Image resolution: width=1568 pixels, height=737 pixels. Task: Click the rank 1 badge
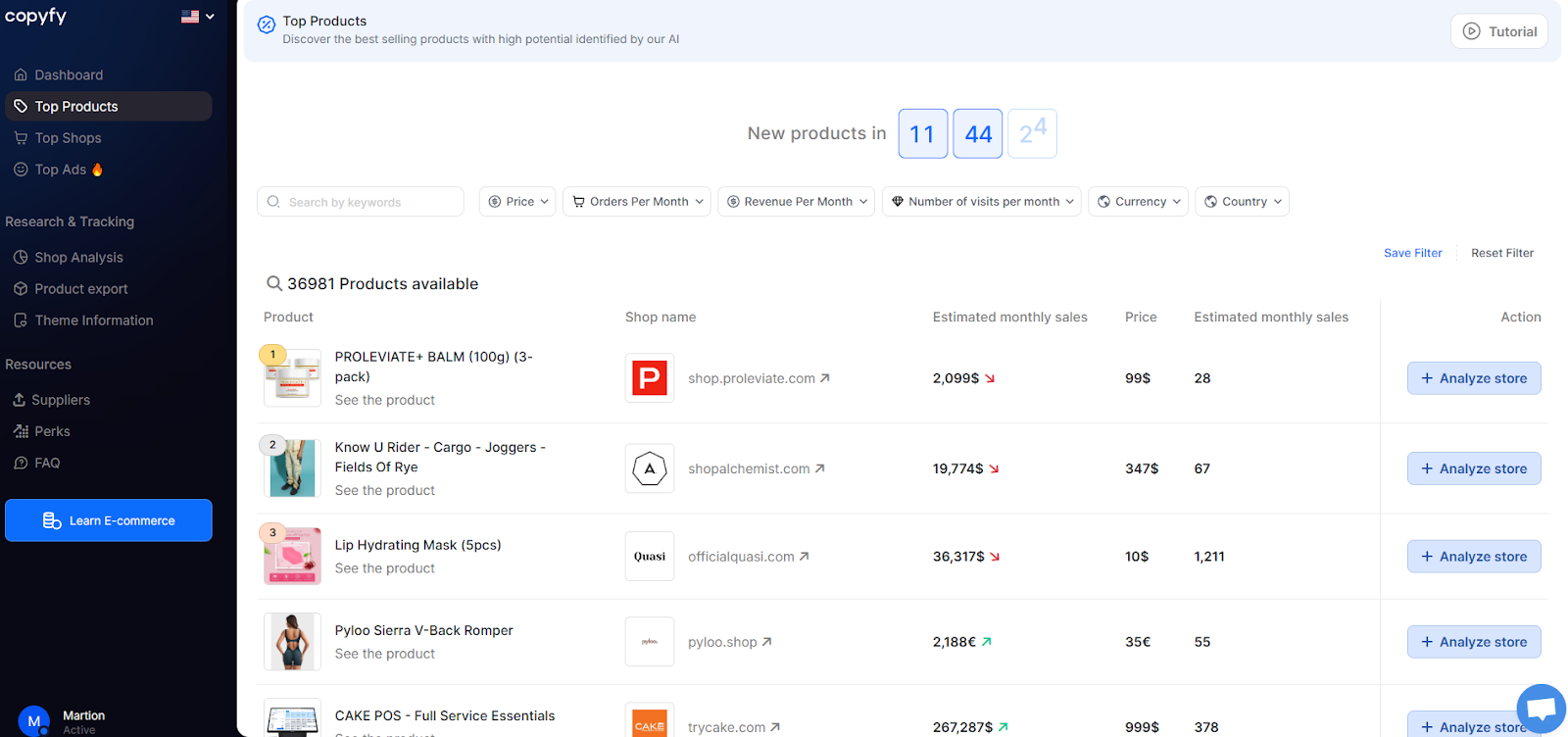tap(272, 354)
